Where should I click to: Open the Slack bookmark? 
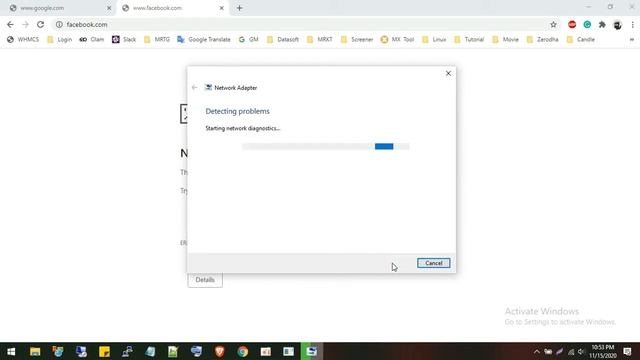click(124, 40)
